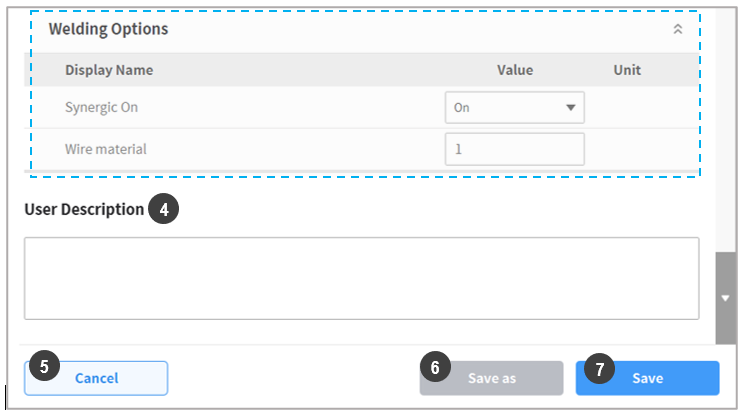Focus the User Description text area
Viewport: 741px width, 414px height.
pos(361,278)
